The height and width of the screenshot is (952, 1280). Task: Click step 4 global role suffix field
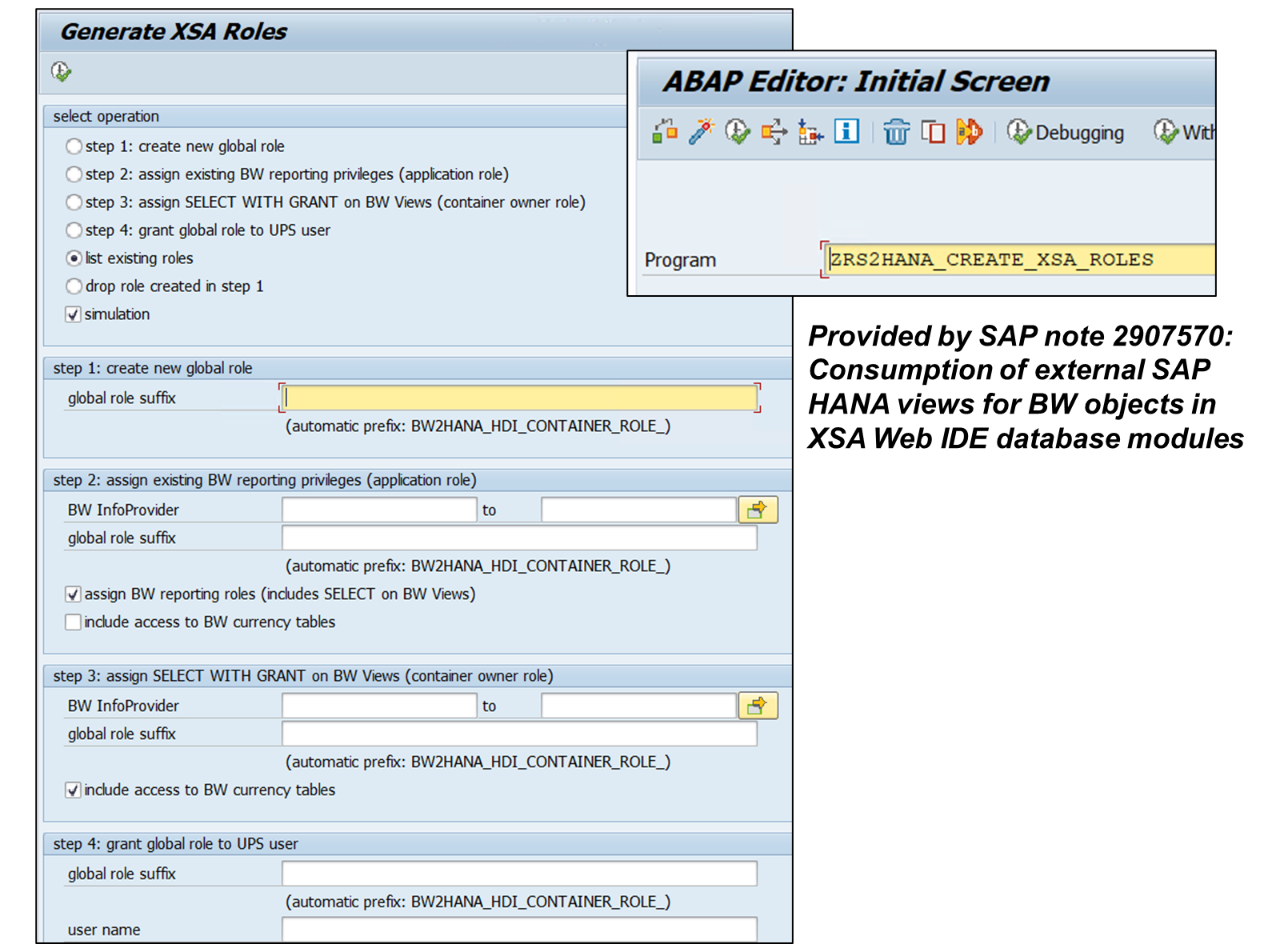519,874
